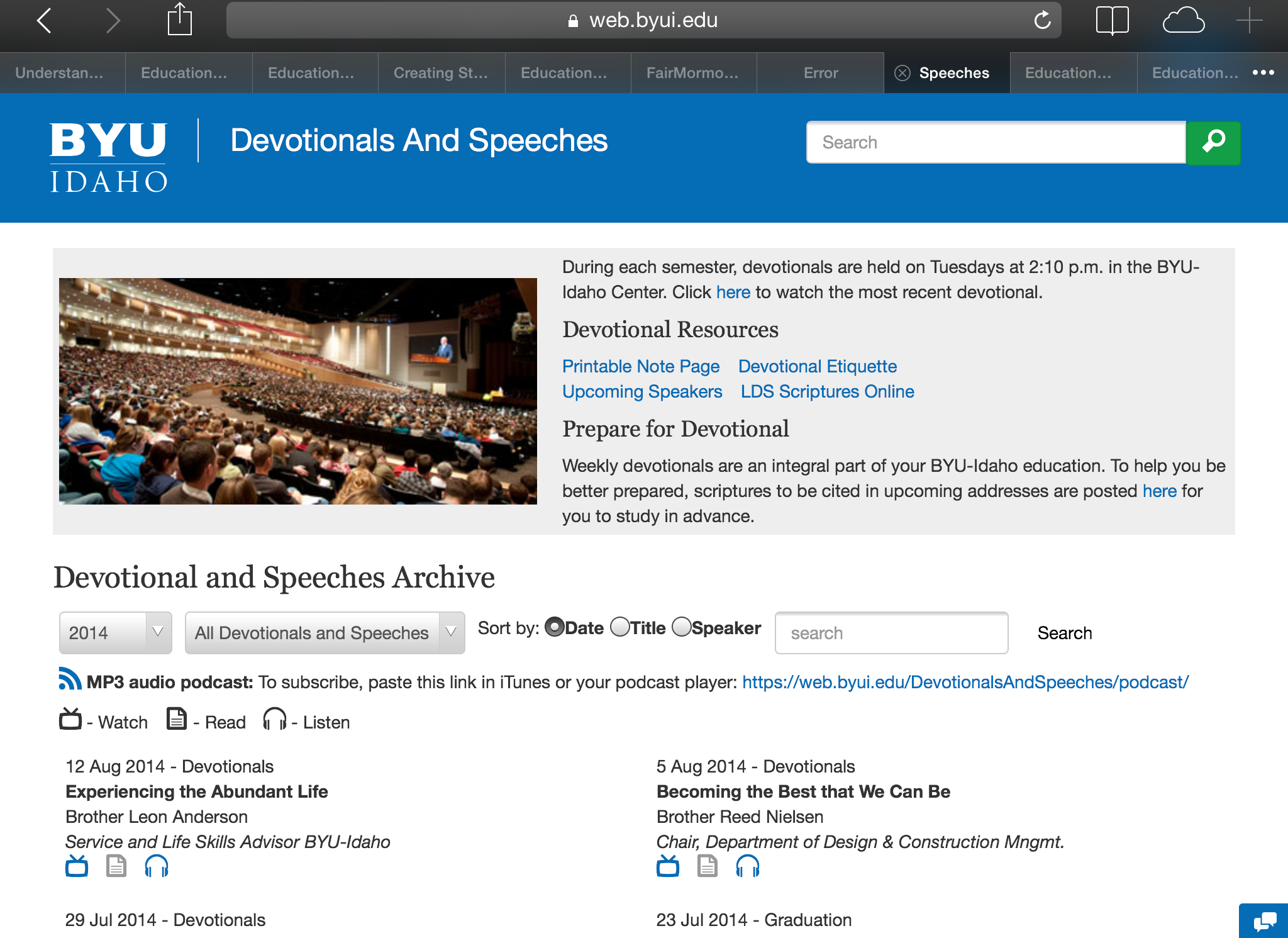Open the 2014 year dropdown
1288x938 pixels.
116,633
